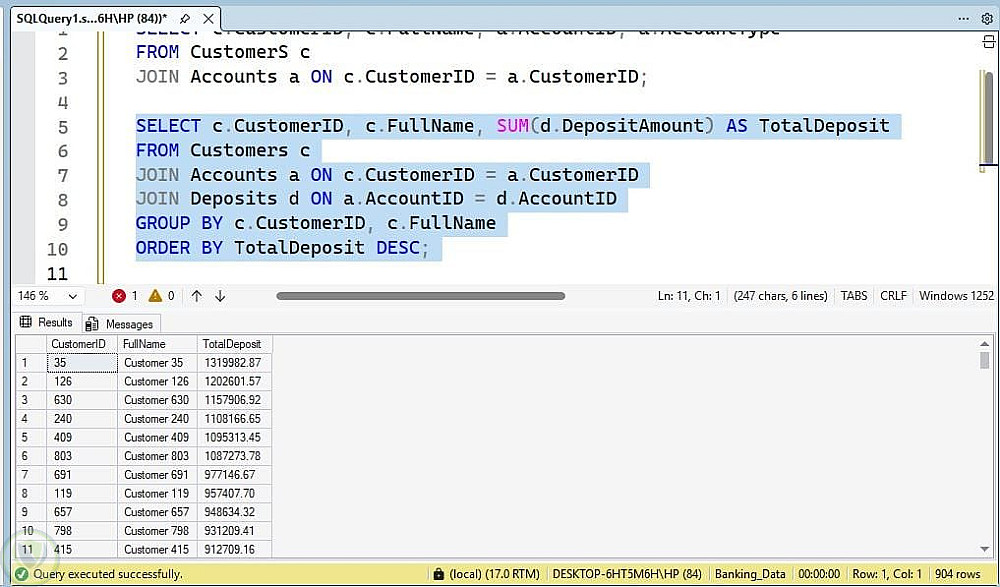Image resolution: width=1000 pixels, height=587 pixels.
Task: Select the SQLQuery1.s...6H\HP (84) tab
Action: coord(92,18)
